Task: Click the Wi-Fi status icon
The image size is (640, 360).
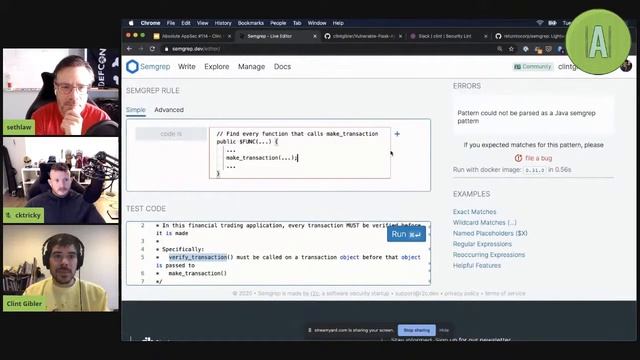Action: pyautogui.click(x=540, y=23)
